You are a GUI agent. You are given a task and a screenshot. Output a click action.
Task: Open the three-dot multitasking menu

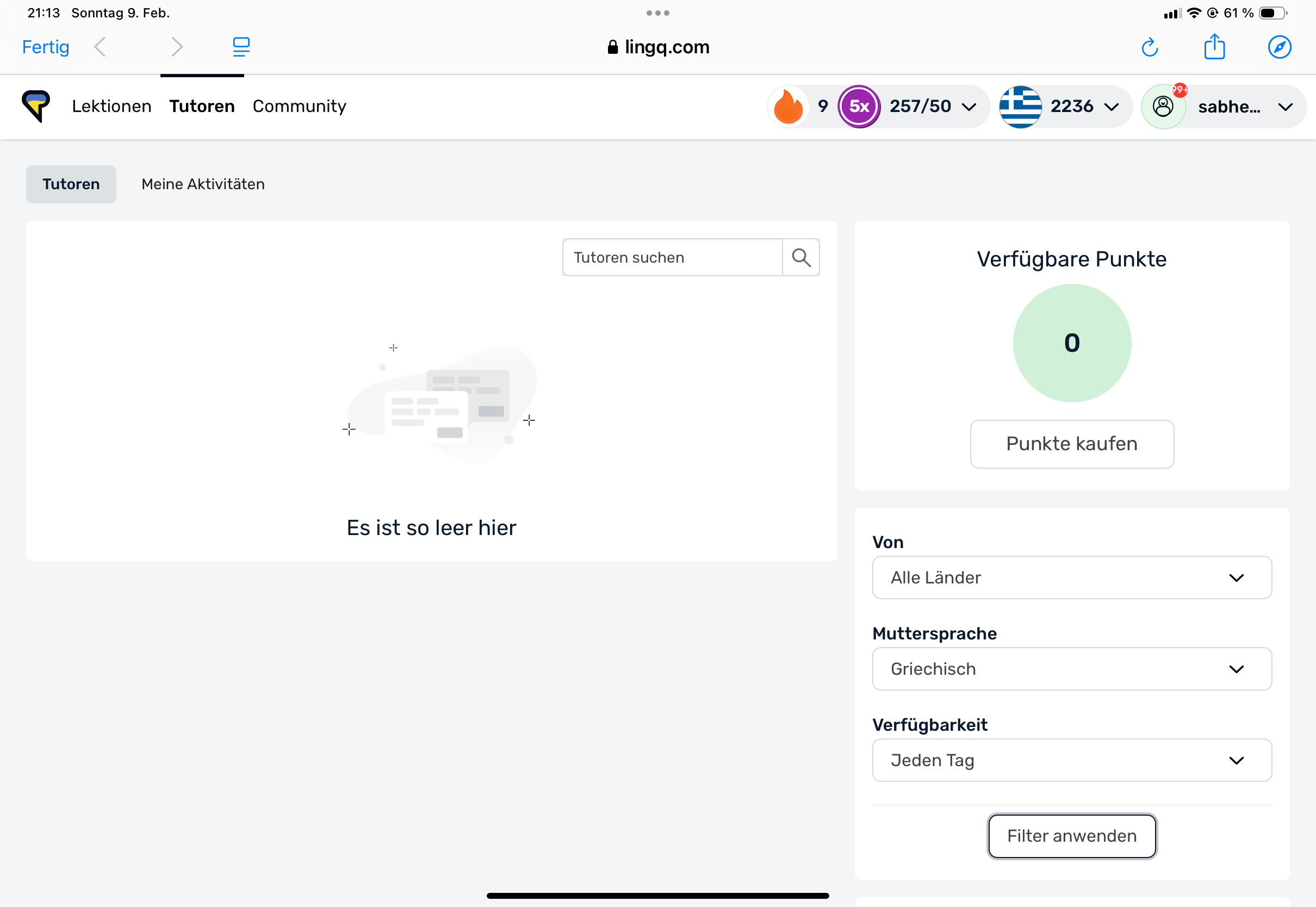(x=657, y=13)
